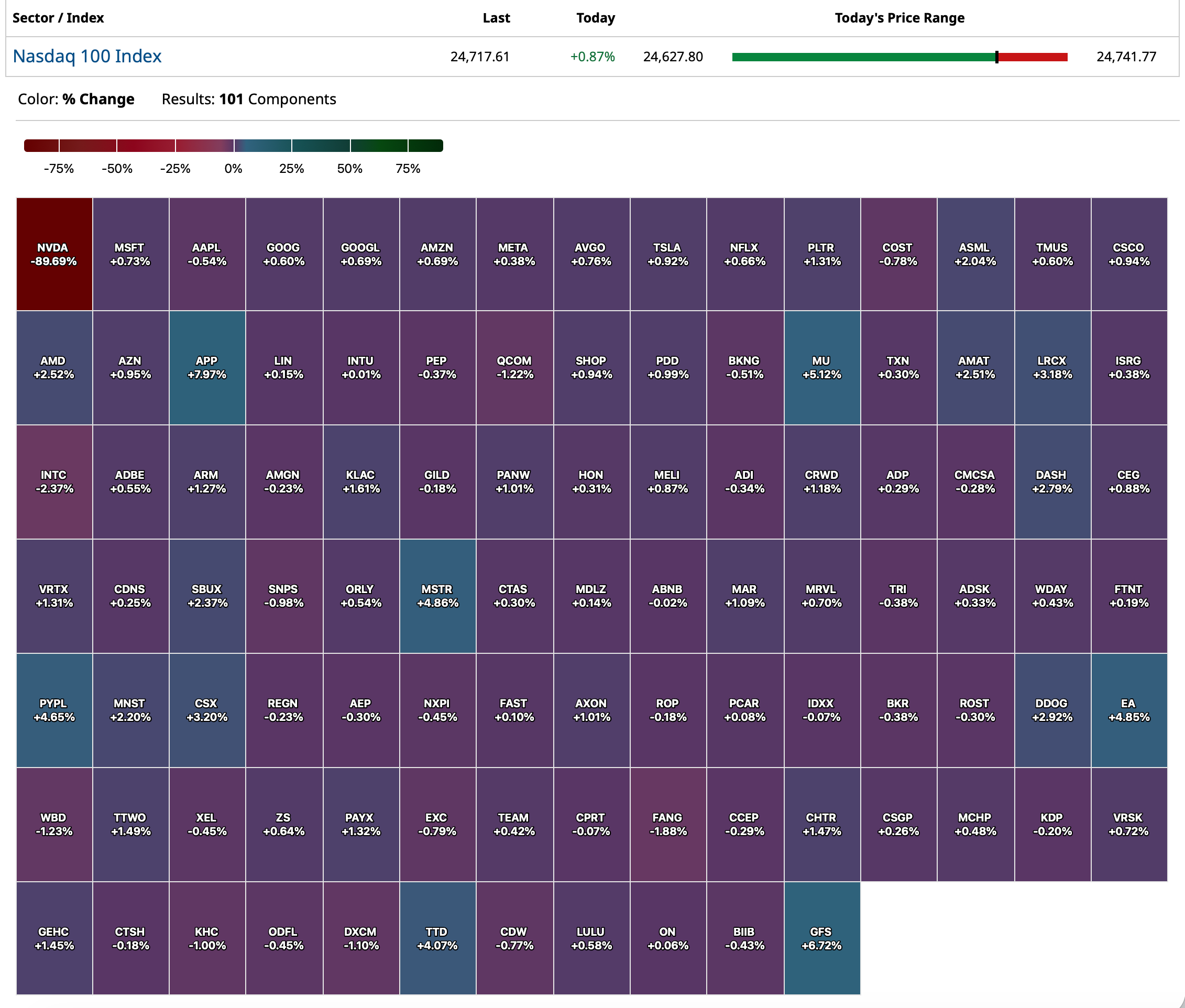
Task: Click the MSTR heatmap tile
Action: click(x=437, y=596)
